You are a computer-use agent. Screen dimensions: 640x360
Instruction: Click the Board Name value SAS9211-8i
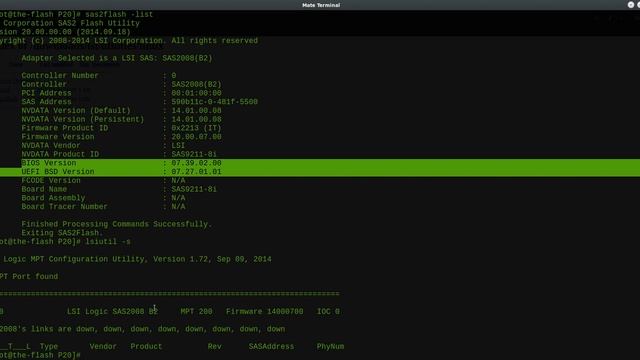tap(194, 189)
